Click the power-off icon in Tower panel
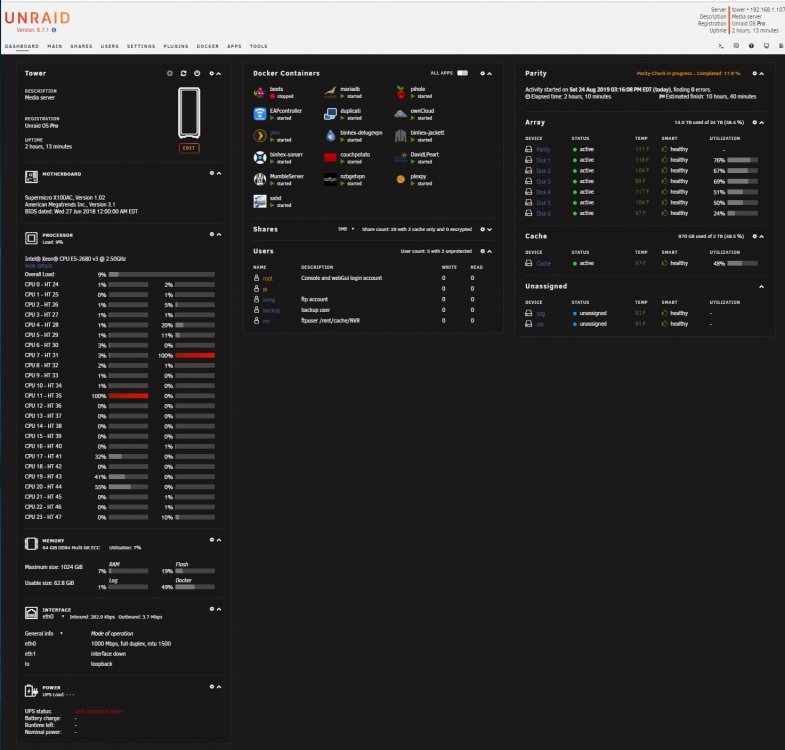This screenshot has width=785, height=750. coord(197,73)
